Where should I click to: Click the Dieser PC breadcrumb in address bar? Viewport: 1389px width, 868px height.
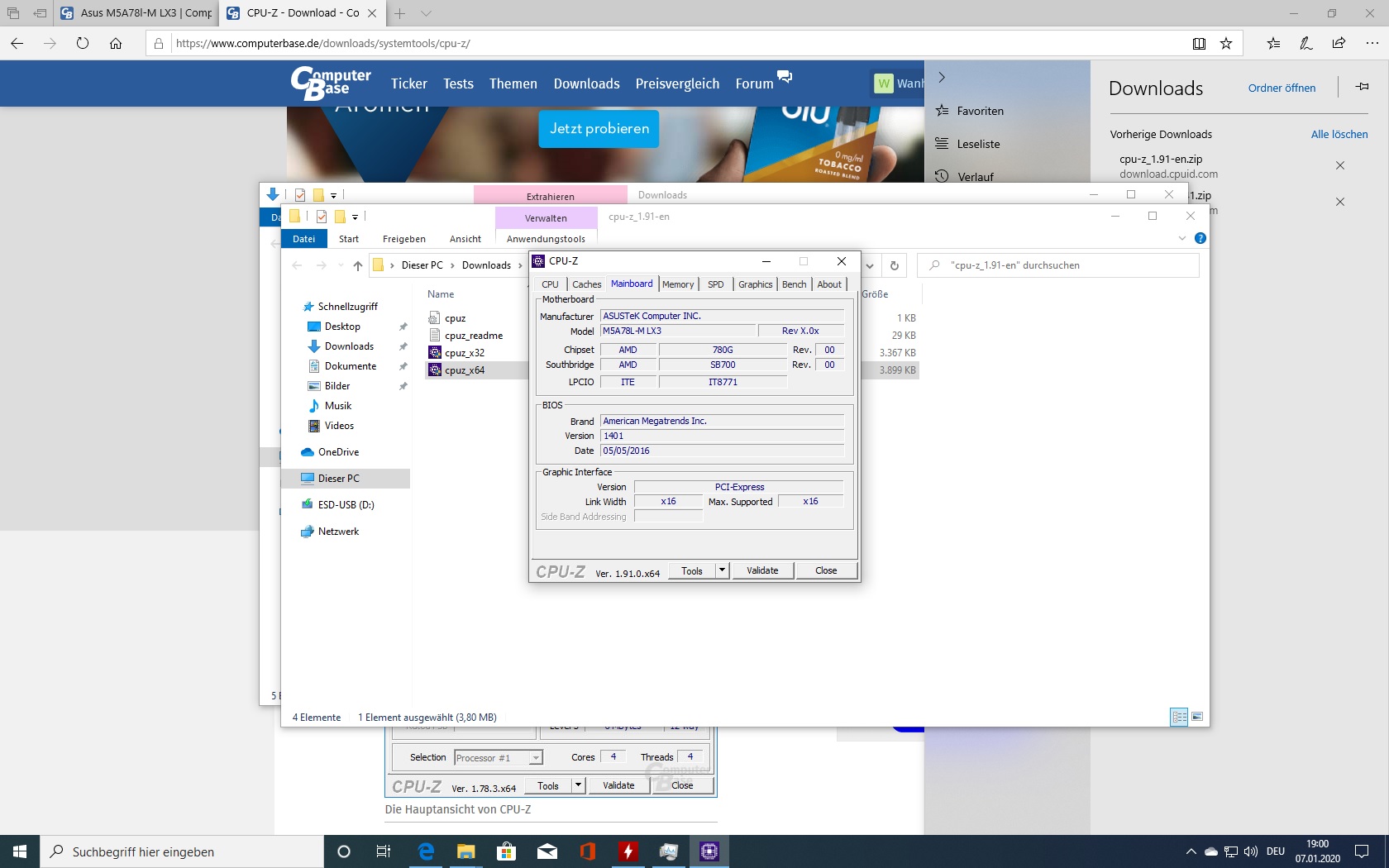click(422, 265)
